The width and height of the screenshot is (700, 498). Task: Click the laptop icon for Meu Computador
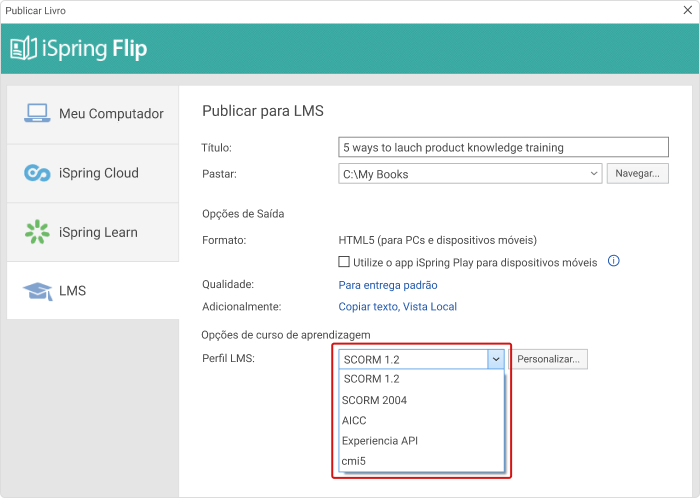tap(37, 113)
